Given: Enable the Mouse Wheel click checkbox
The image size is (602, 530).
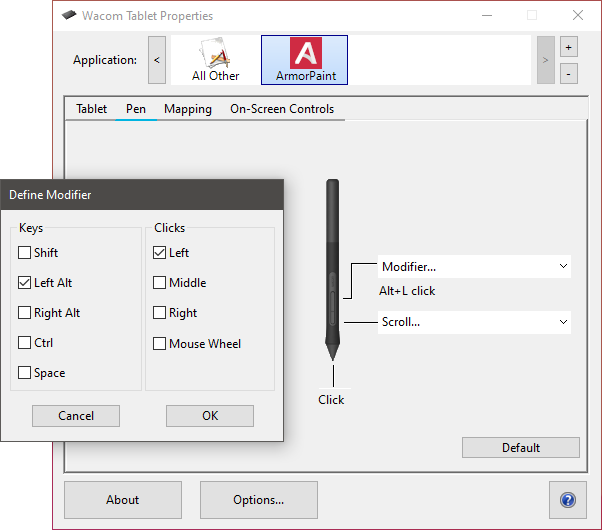Looking at the screenshot, I should pyautogui.click(x=160, y=344).
